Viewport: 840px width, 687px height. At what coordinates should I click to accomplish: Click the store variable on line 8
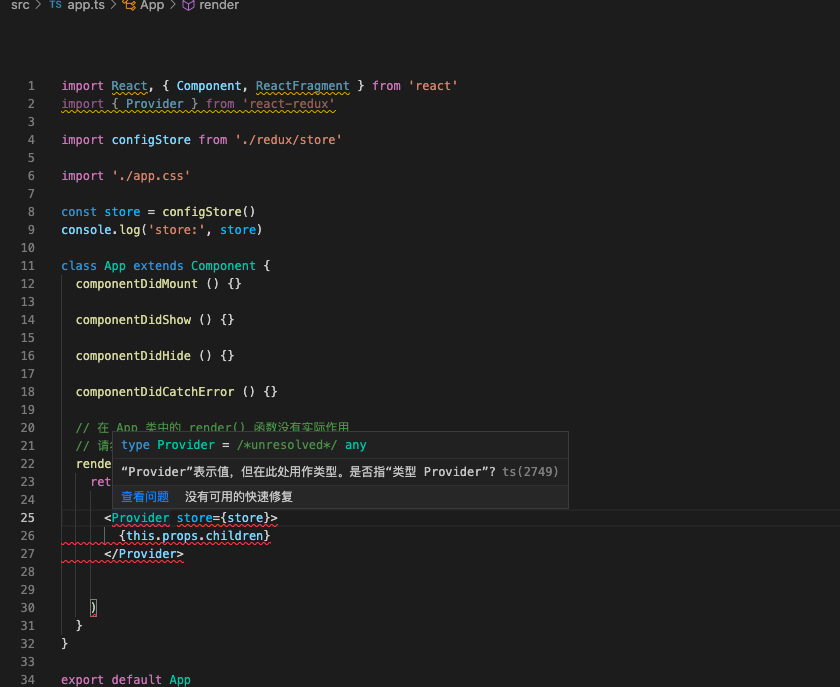122,211
